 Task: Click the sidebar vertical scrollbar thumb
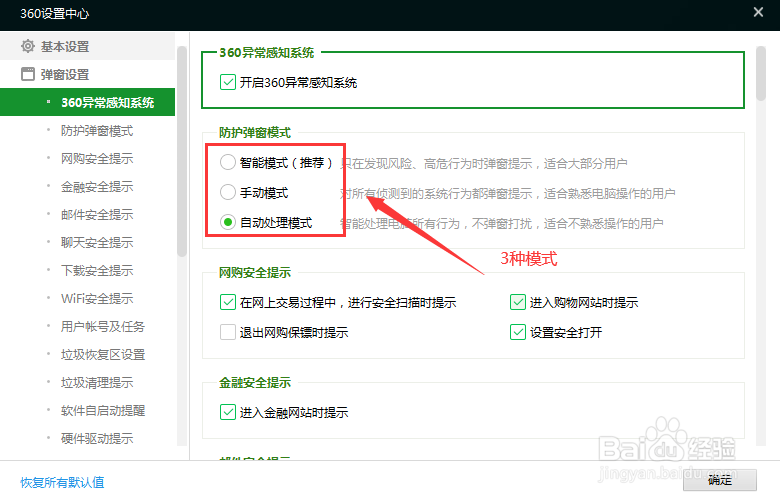pos(182,151)
